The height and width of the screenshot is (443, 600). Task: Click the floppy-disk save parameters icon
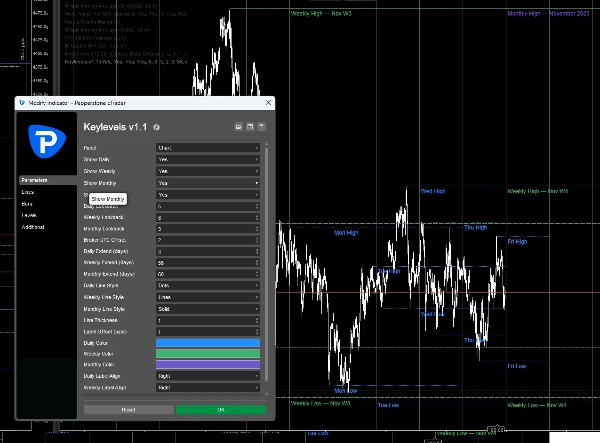(x=250, y=127)
